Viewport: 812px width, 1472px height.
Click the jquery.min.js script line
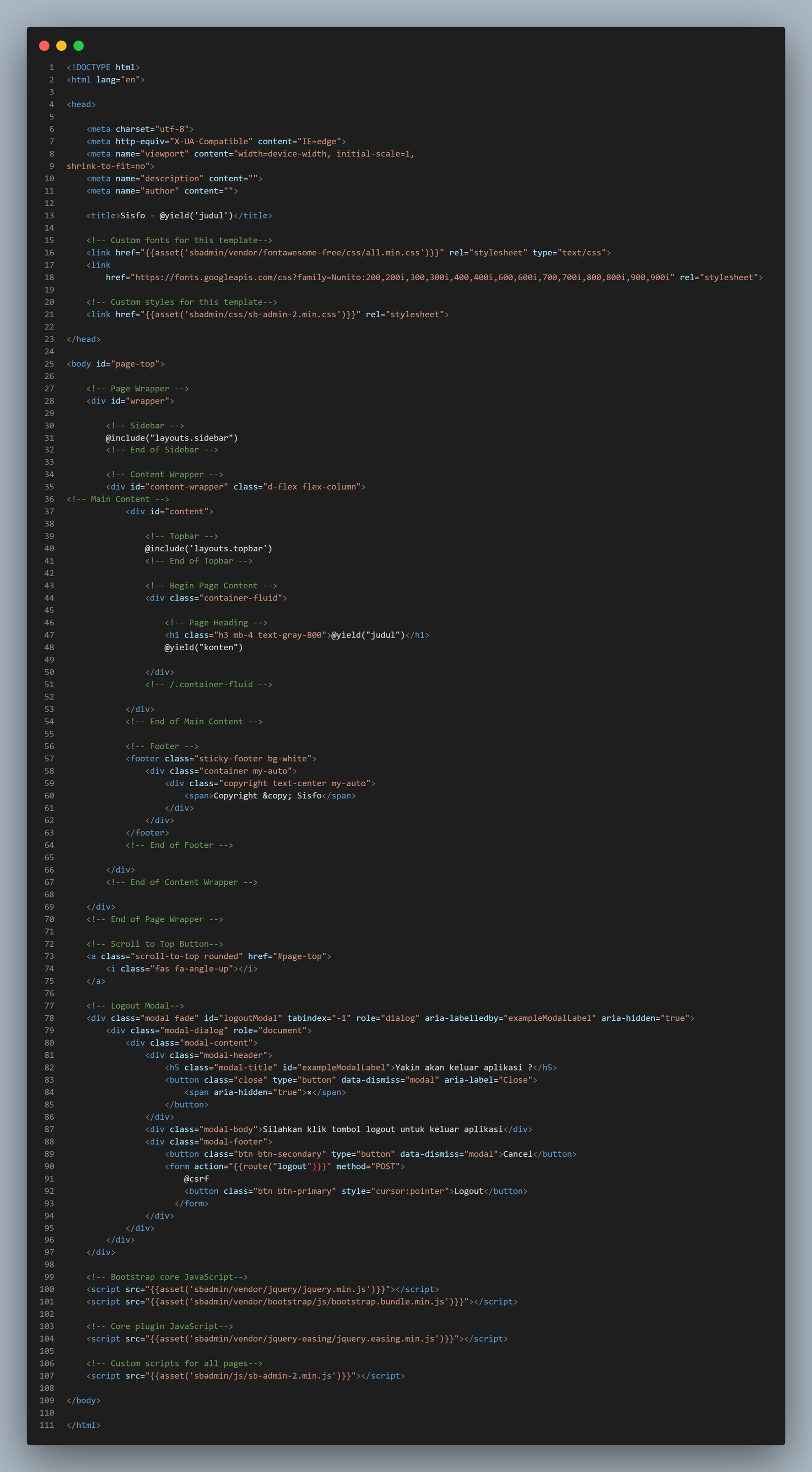[263, 1290]
